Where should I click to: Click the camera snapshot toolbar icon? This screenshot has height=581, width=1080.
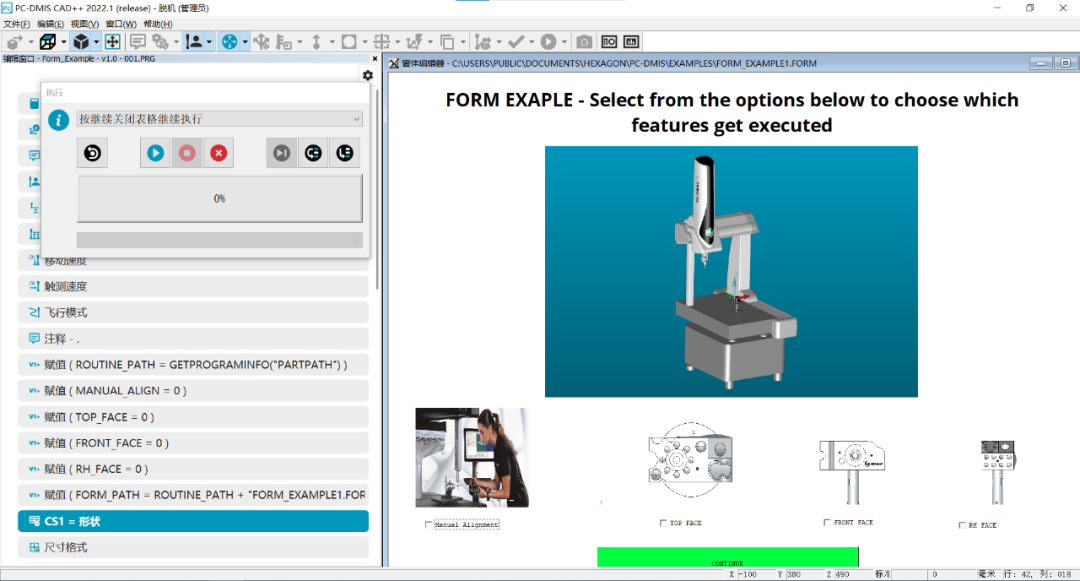pos(584,42)
